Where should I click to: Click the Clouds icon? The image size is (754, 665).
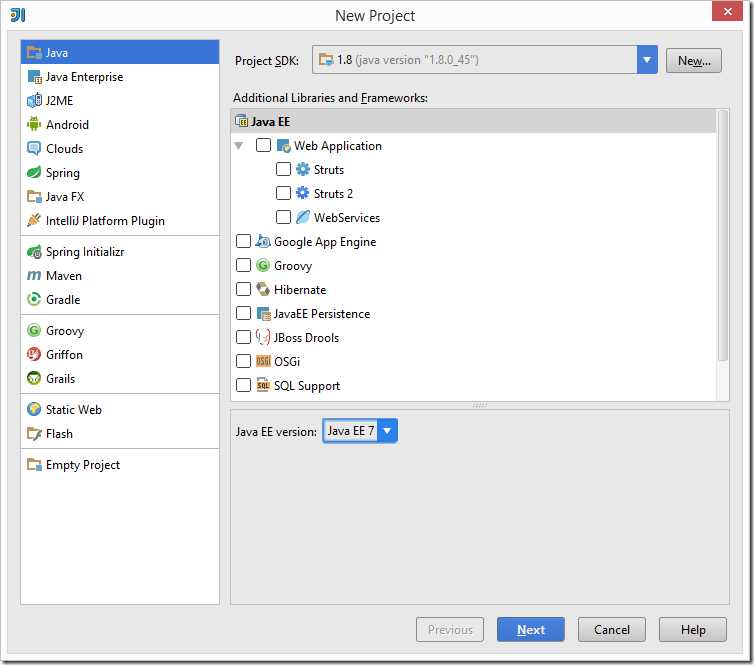point(34,148)
